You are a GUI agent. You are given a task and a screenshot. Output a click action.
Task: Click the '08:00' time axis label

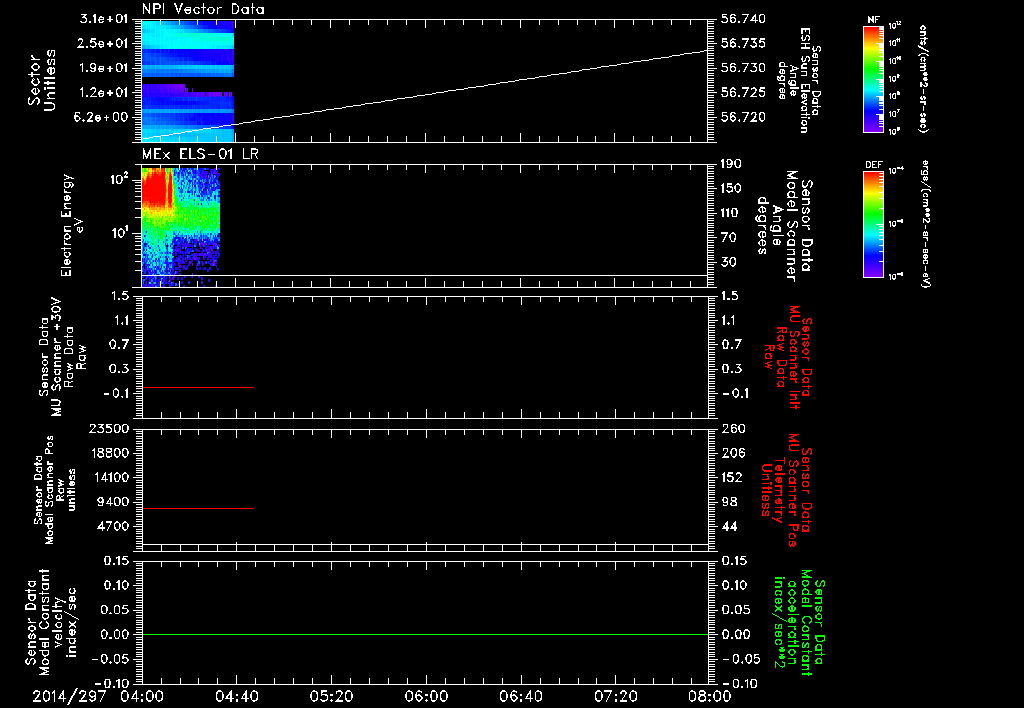(711, 696)
